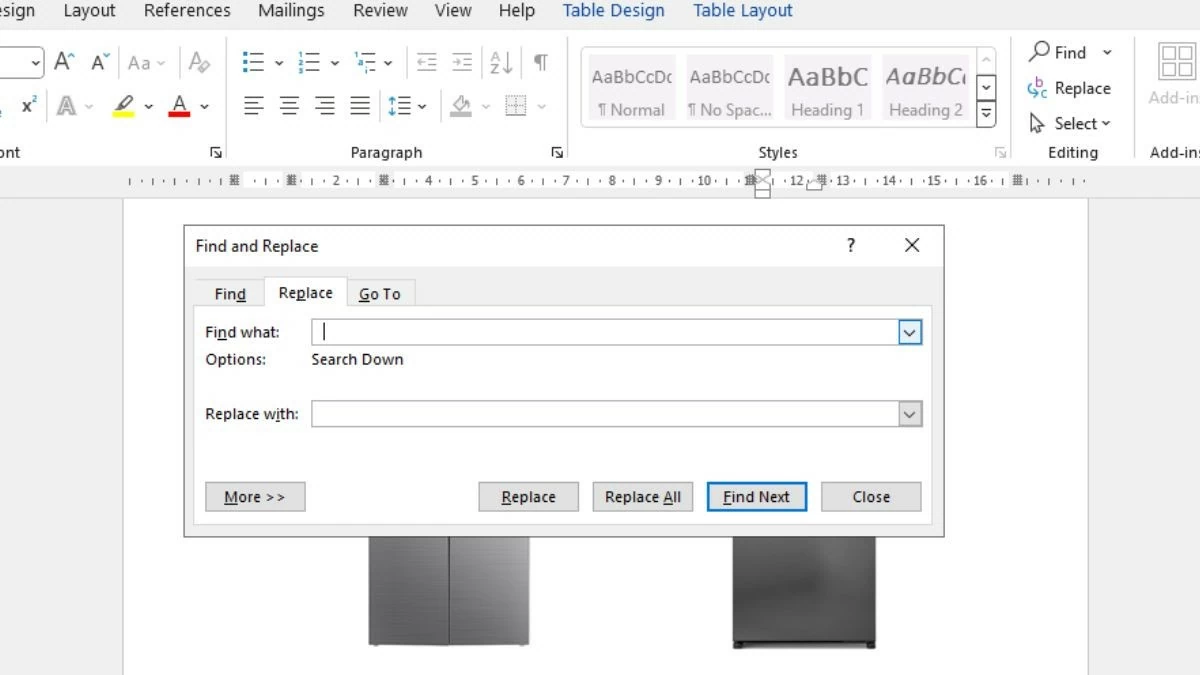Open the Select menu in Editing group
The image size is (1200, 675).
pyautogui.click(x=1071, y=123)
